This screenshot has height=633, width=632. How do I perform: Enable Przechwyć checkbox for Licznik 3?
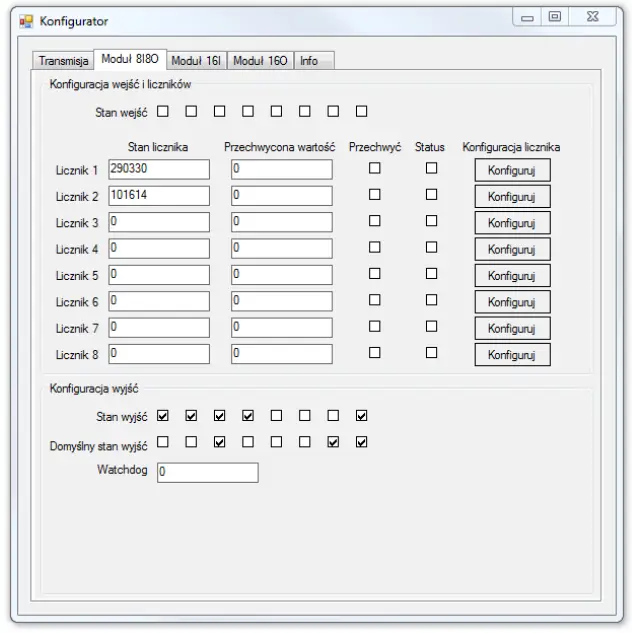point(375,221)
